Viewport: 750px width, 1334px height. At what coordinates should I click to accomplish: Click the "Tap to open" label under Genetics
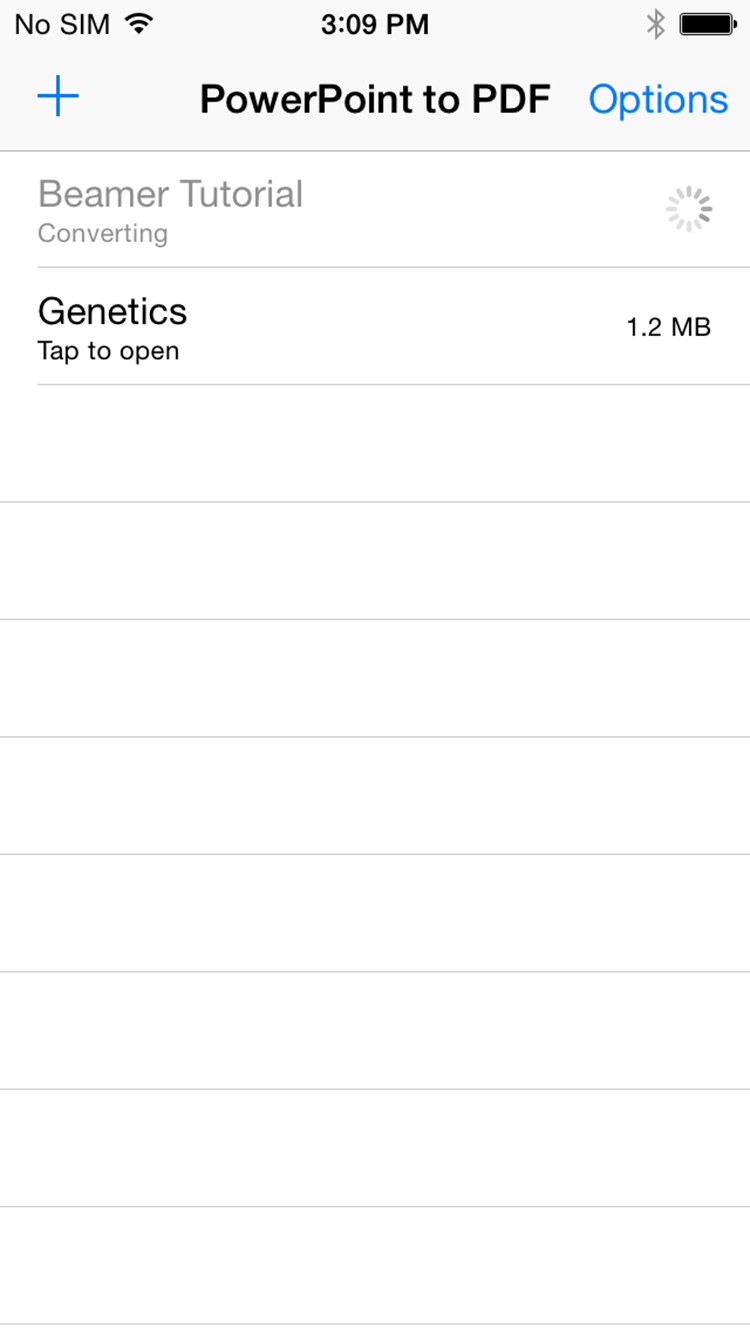click(x=108, y=351)
